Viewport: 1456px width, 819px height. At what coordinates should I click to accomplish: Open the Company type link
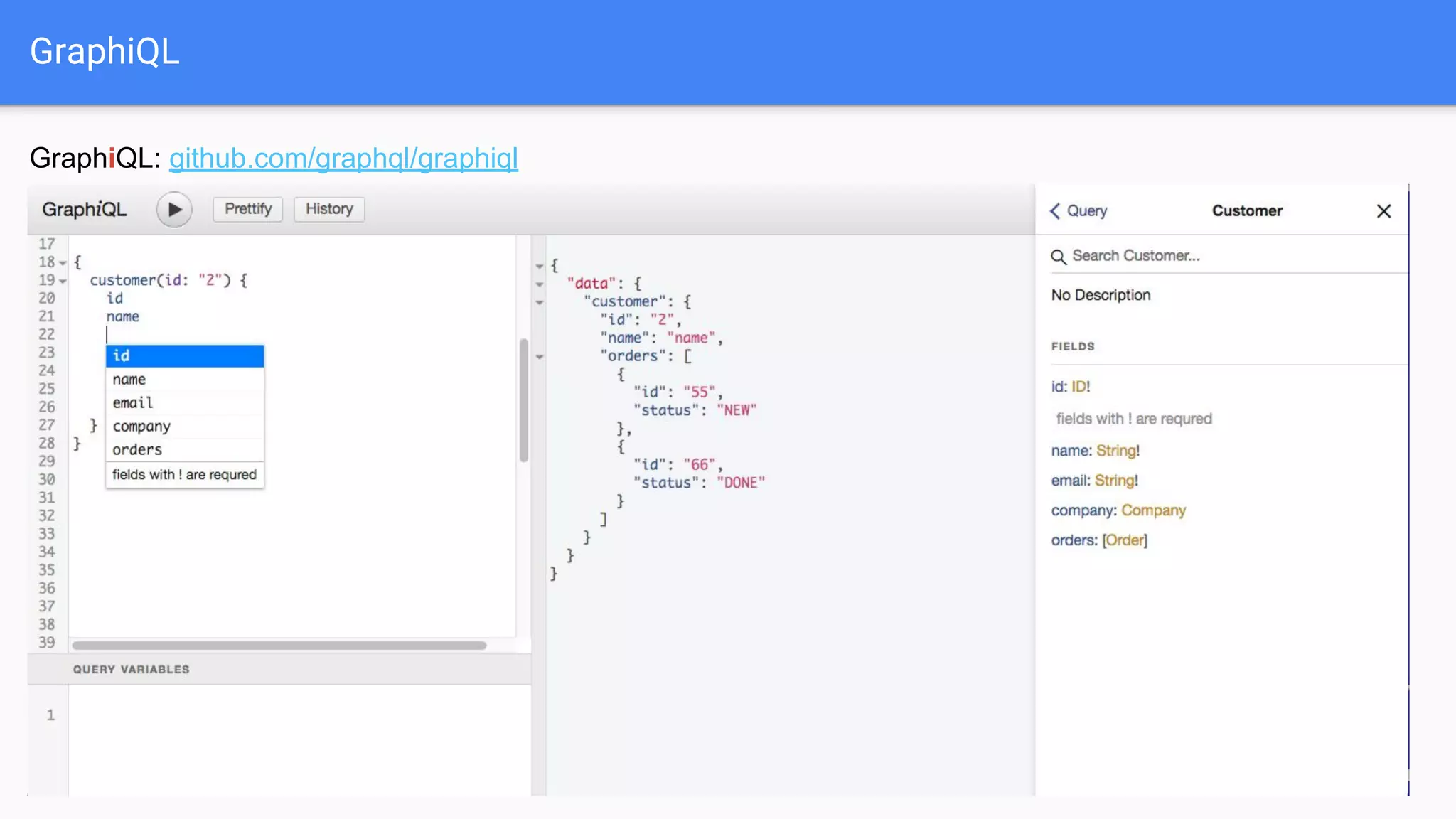click(x=1154, y=510)
